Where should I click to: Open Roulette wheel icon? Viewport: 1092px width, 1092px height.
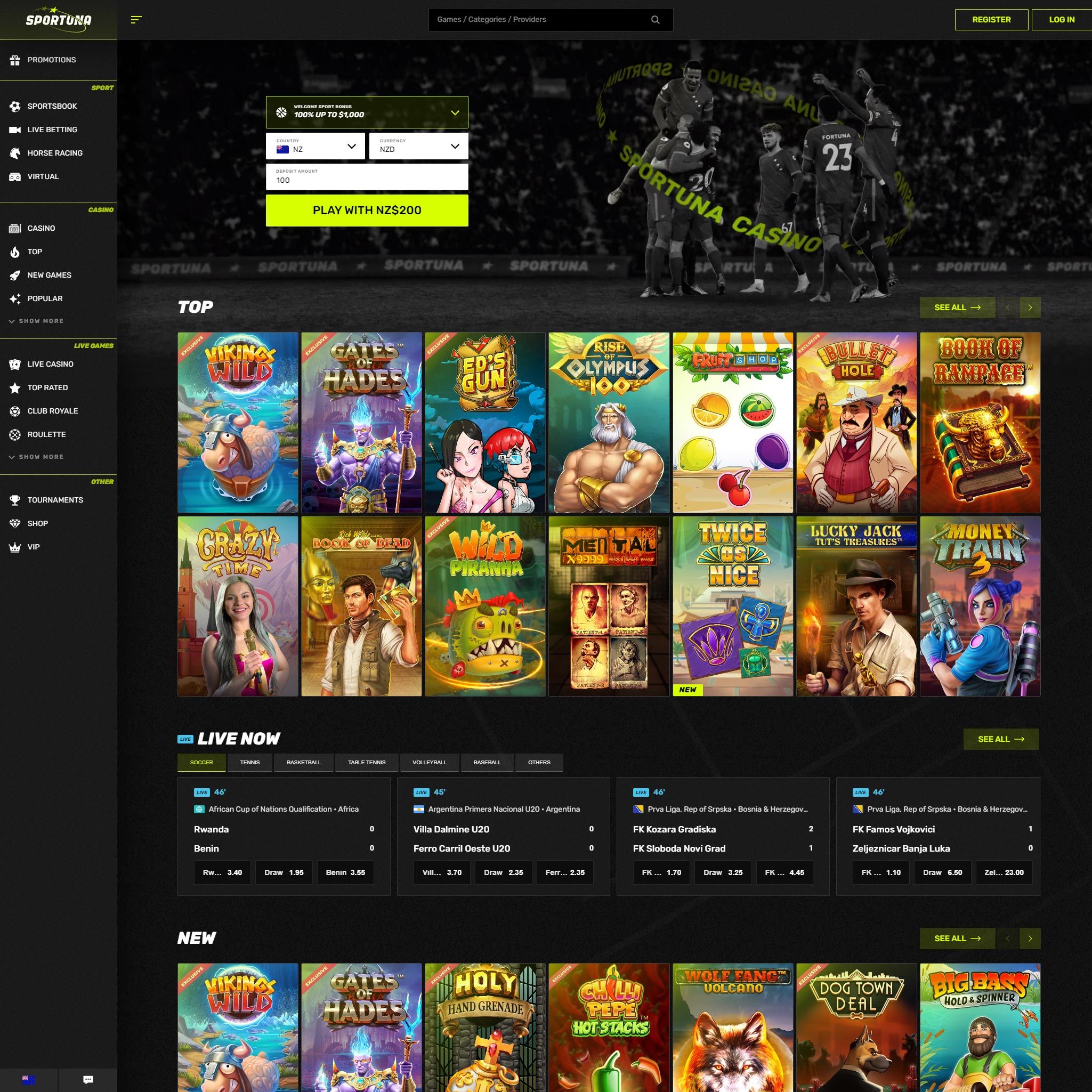pos(15,435)
